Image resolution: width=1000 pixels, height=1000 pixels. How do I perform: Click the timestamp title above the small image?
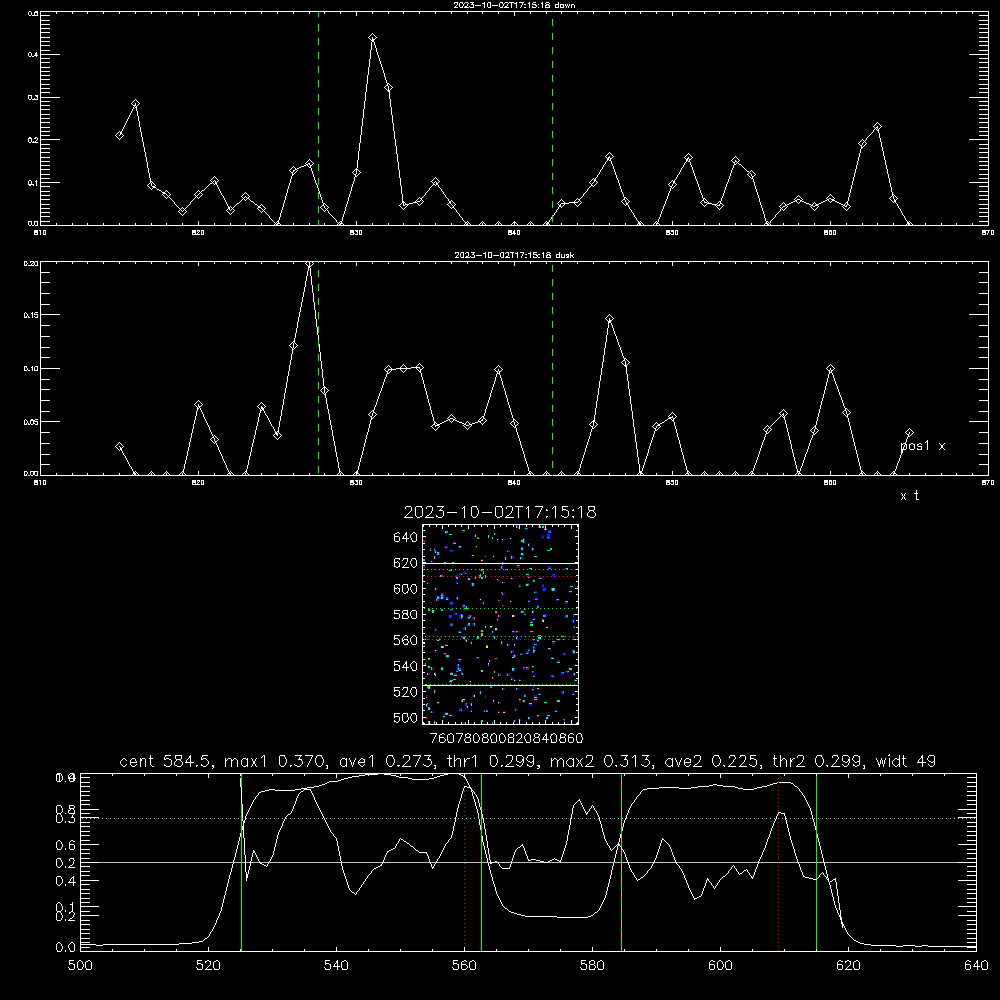coord(500,512)
